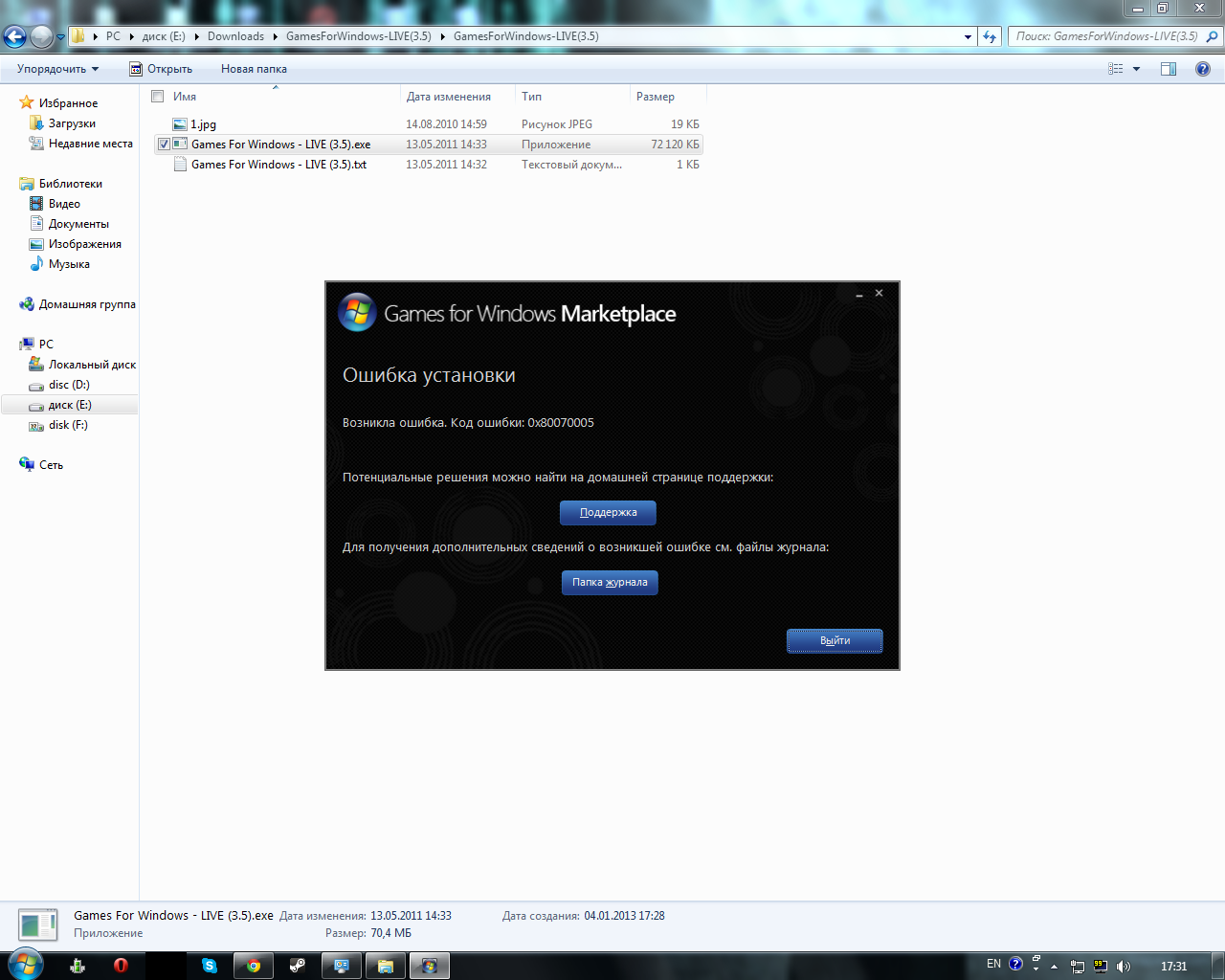Click the Skype icon in the taskbar

[x=210, y=966]
